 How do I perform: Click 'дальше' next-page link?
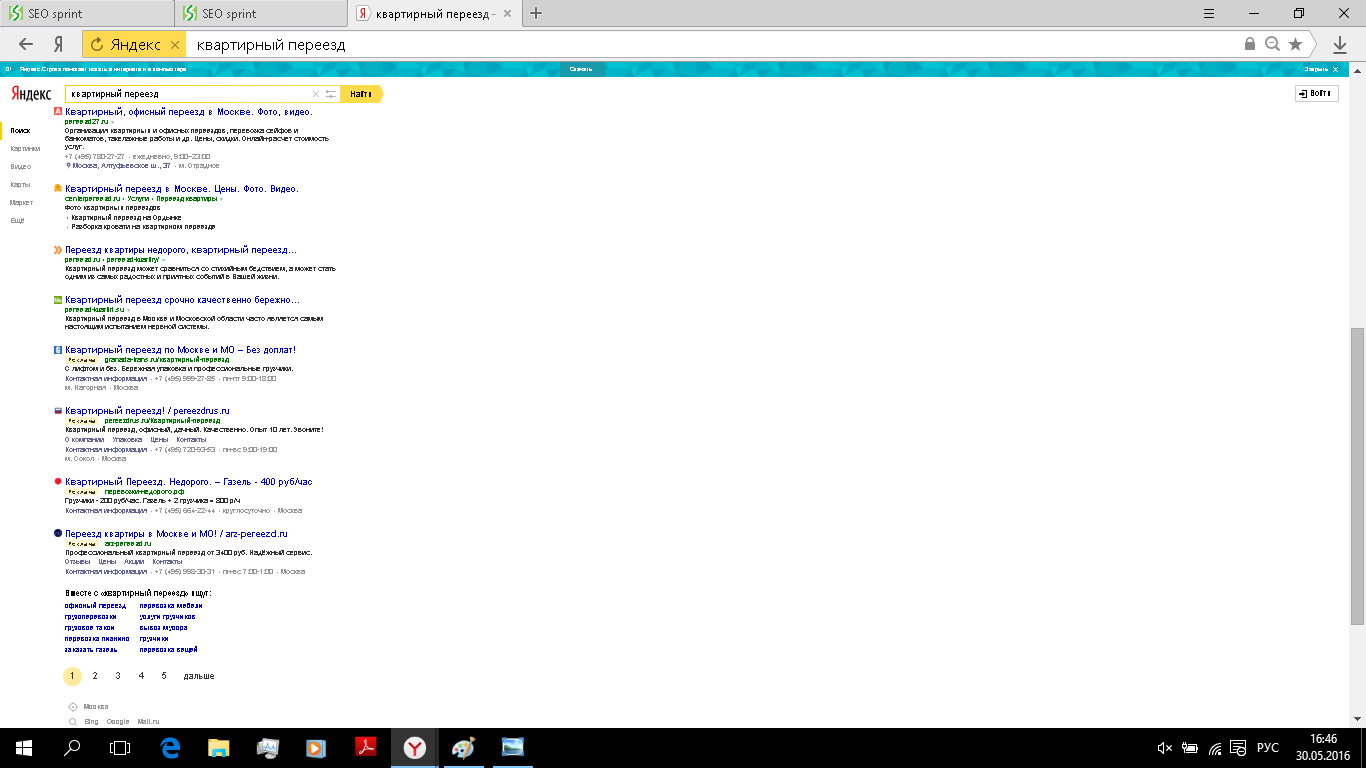pos(199,676)
